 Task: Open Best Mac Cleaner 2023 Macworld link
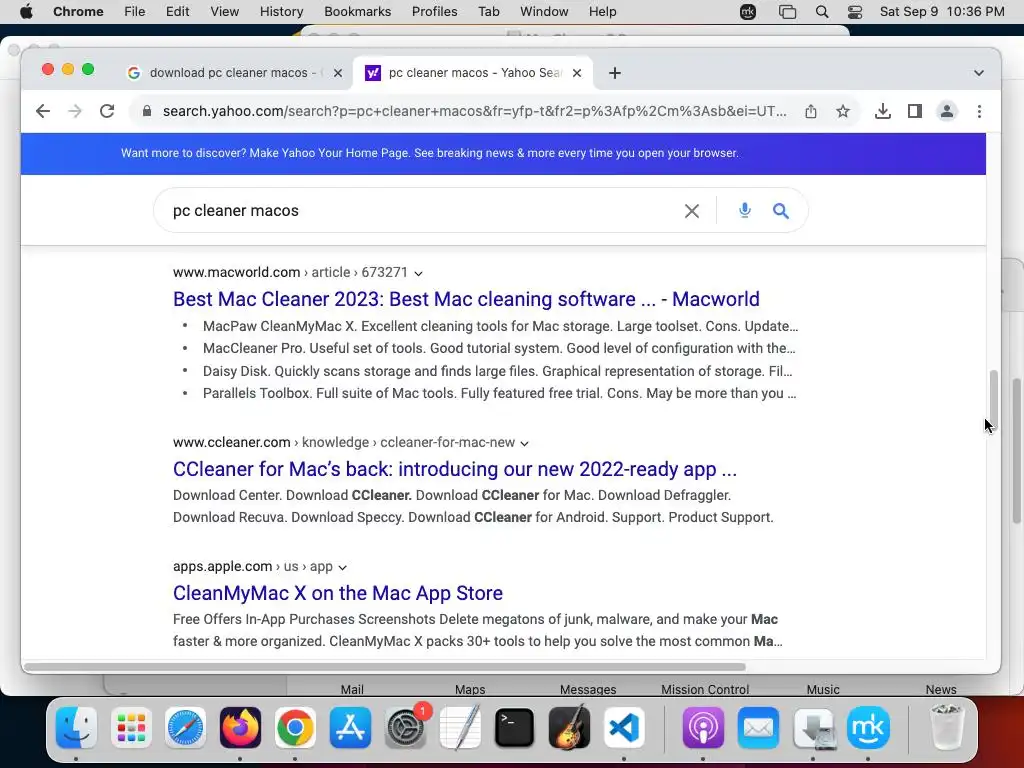click(466, 299)
